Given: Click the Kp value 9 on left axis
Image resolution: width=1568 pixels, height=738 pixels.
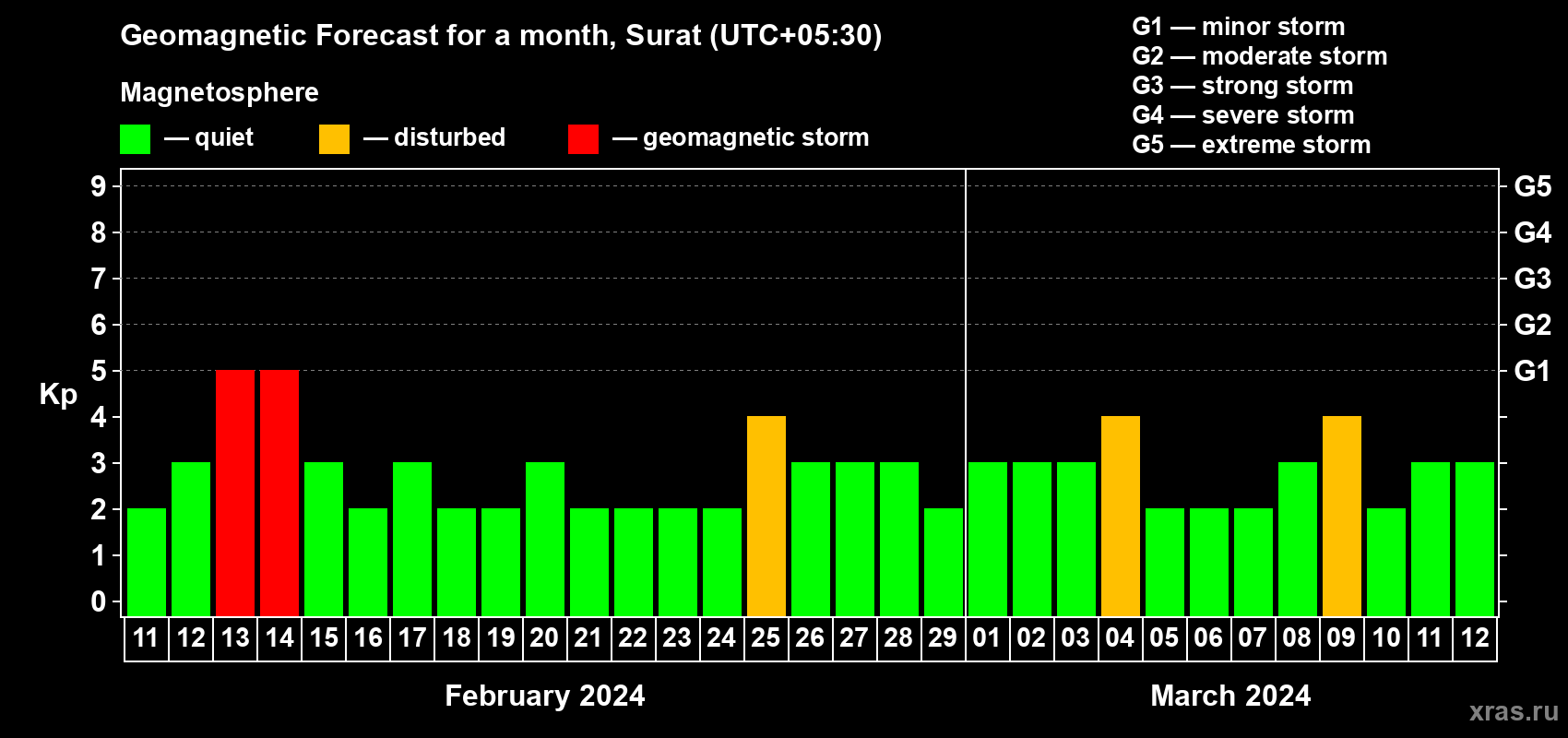Looking at the screenshot, I should [99, 186].
